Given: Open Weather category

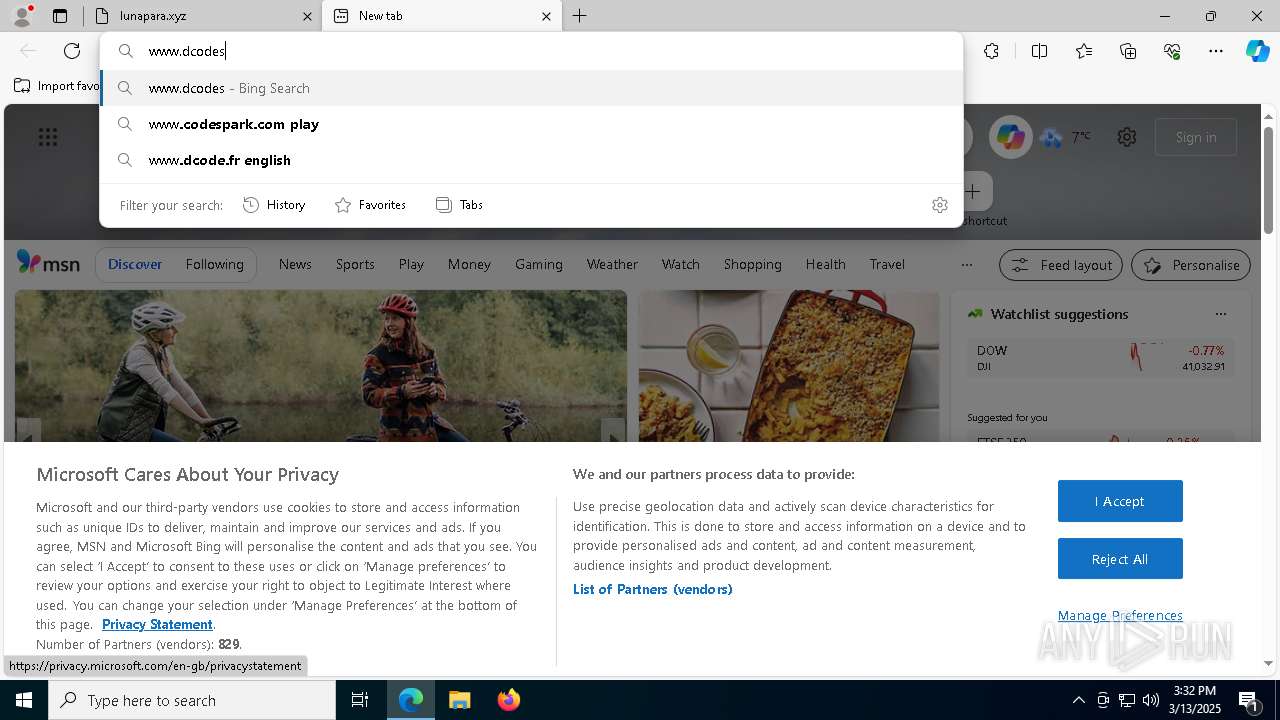Looking at the screenshot, I should 612,264.
